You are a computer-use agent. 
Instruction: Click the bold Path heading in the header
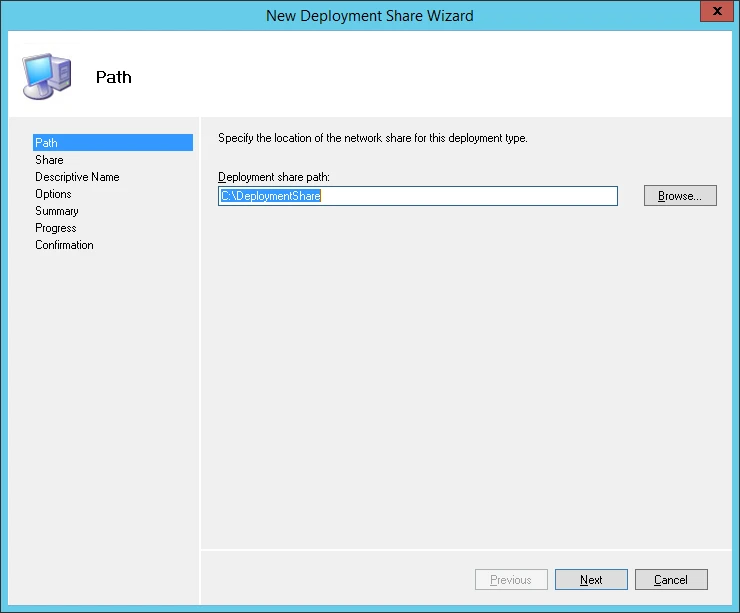pos(113,77)
